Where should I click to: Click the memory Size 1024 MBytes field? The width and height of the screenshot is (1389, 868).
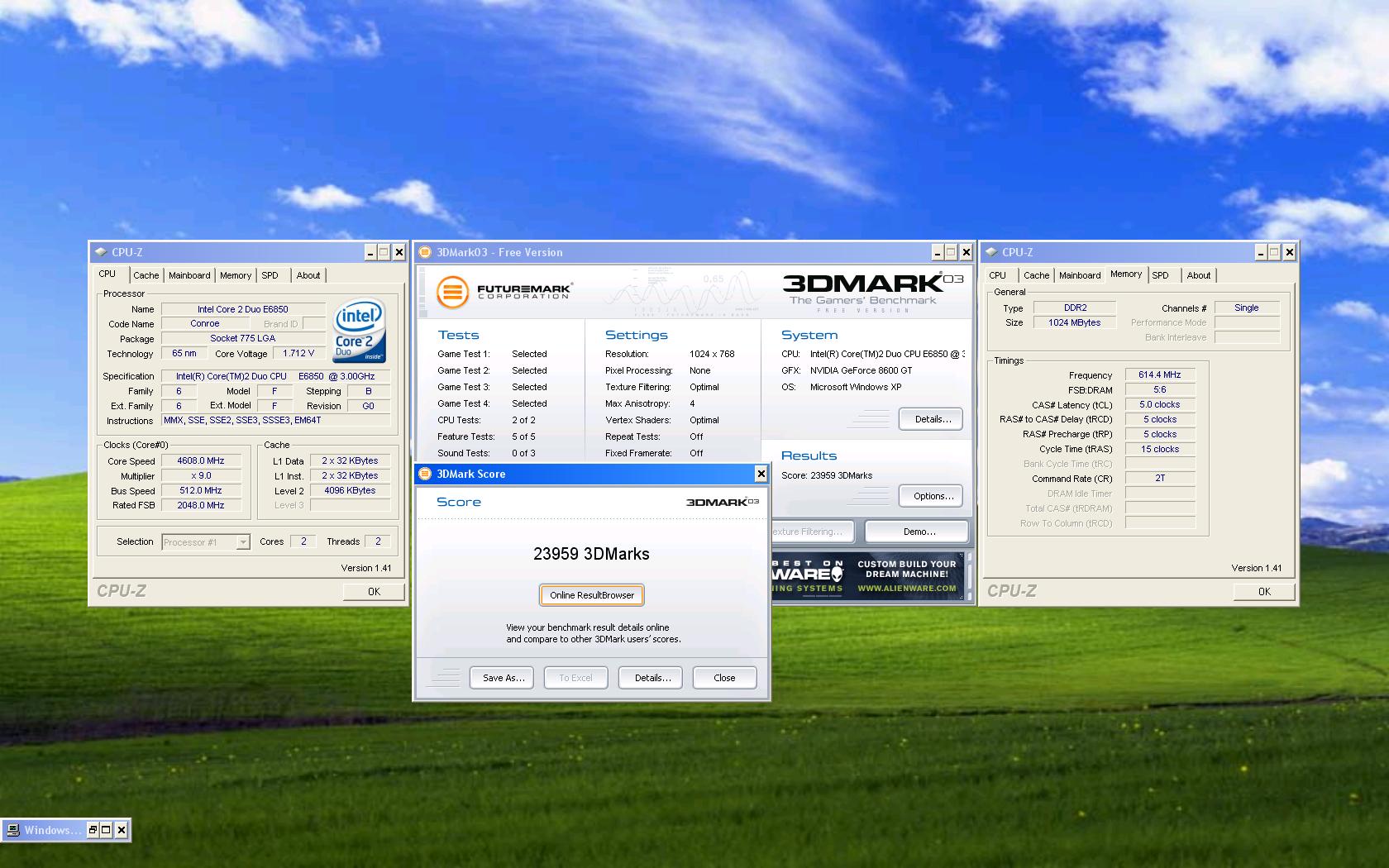pos(1075,323)
